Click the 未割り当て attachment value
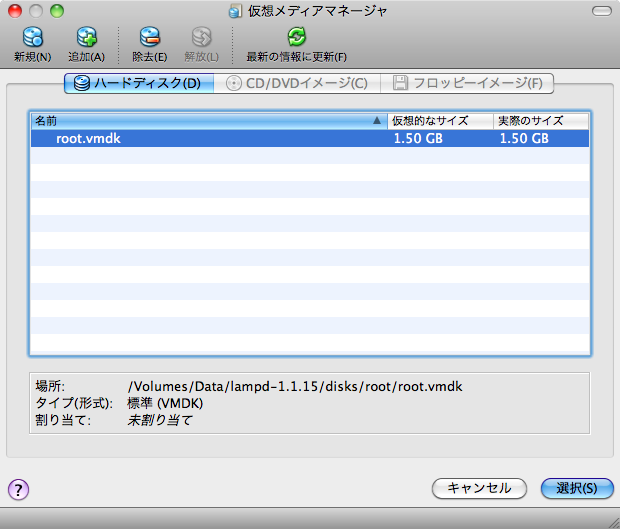 point(160,420)
